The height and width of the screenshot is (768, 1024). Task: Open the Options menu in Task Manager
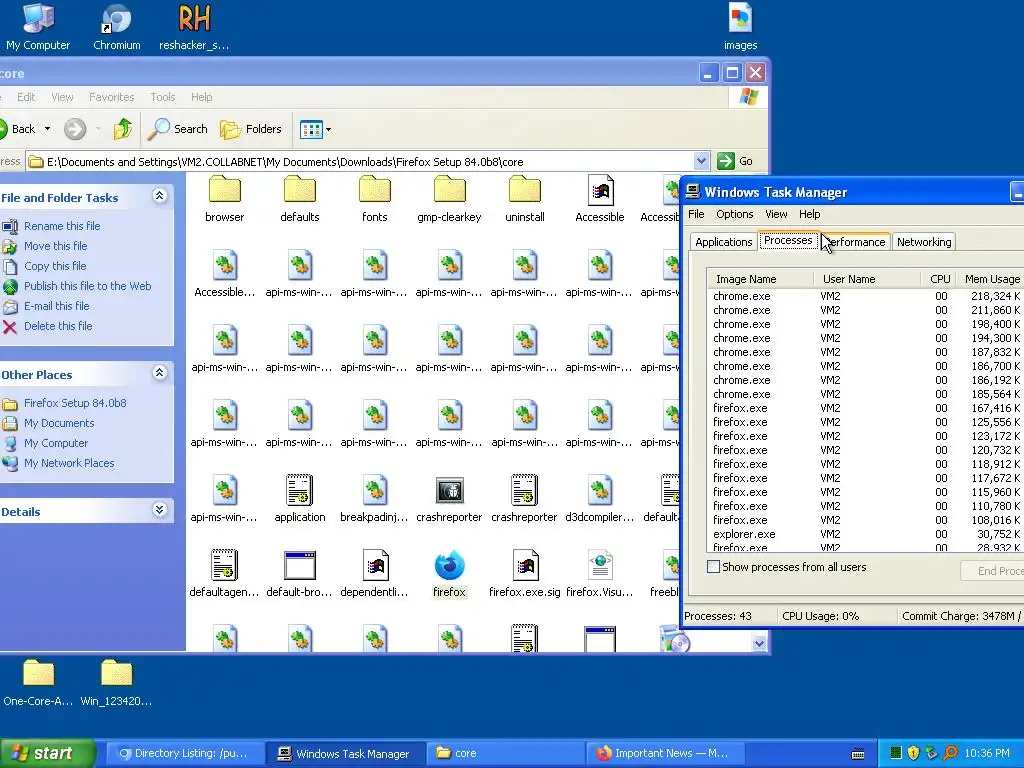click(x=735, y=214)
